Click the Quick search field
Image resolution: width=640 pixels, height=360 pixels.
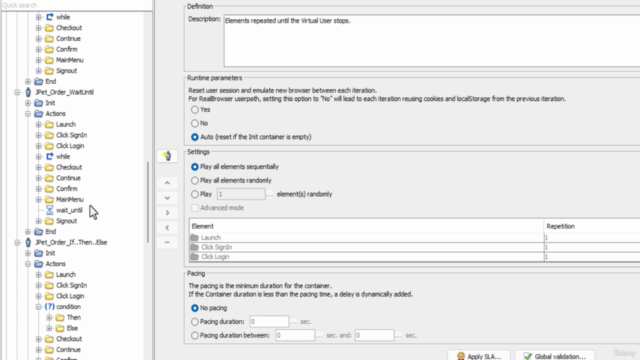click(77, 5)
